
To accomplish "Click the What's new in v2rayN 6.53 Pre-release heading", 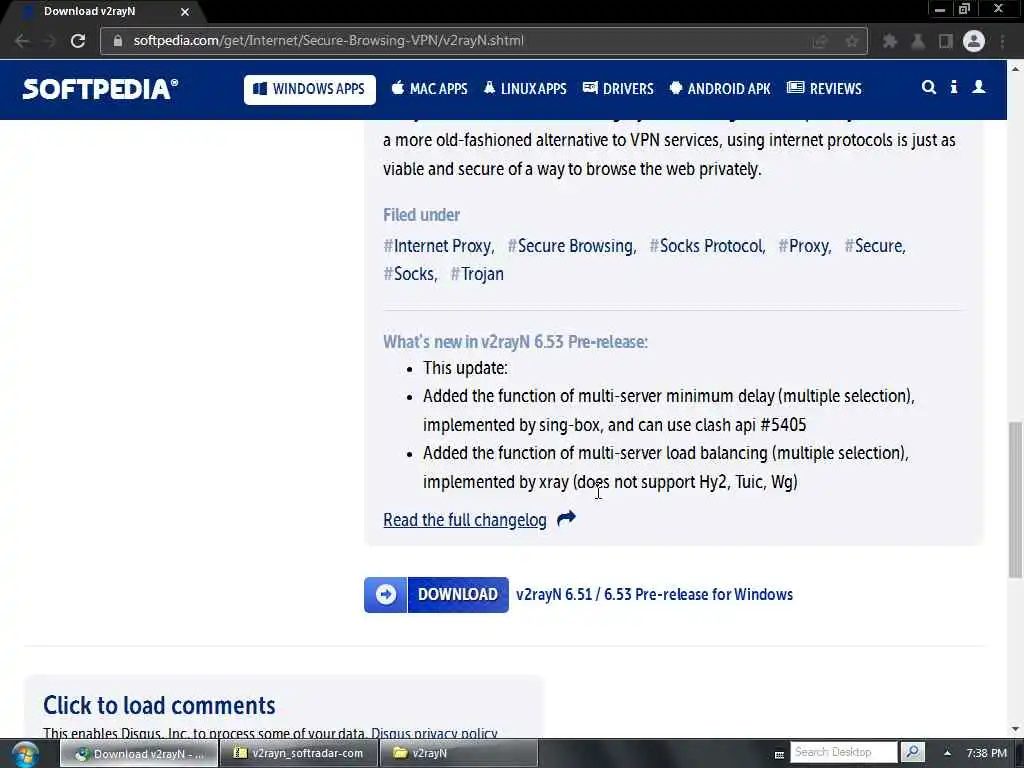I will (x=515, y=342).
